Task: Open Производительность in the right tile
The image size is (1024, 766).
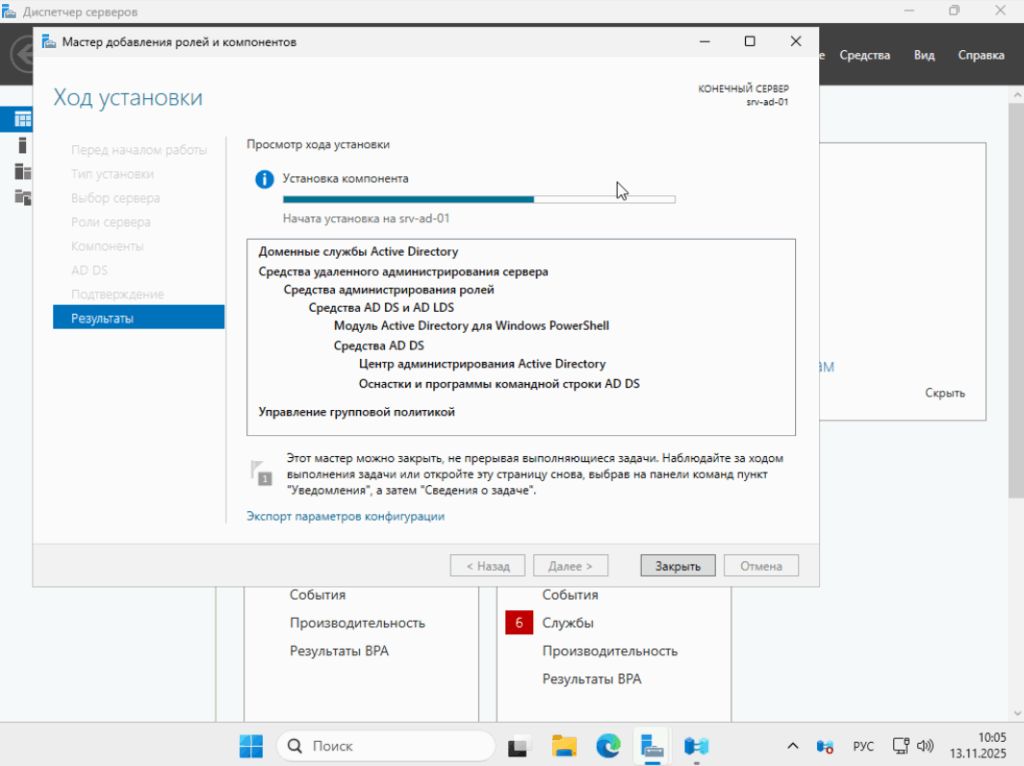Action: point(610,651)
